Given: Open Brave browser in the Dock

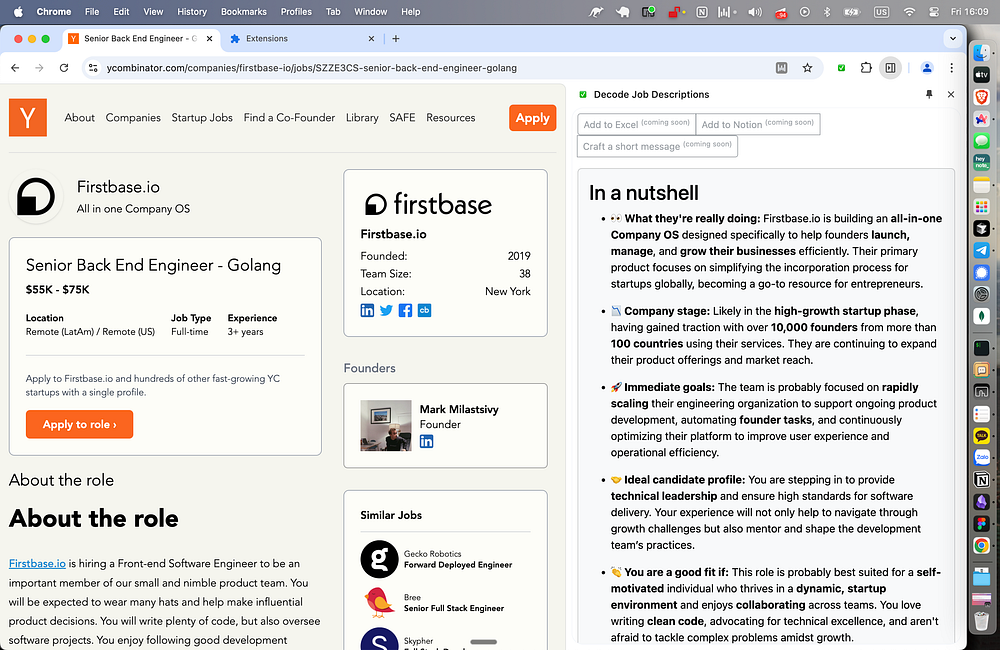Looking at the screenshot, I should click(982, 96).
